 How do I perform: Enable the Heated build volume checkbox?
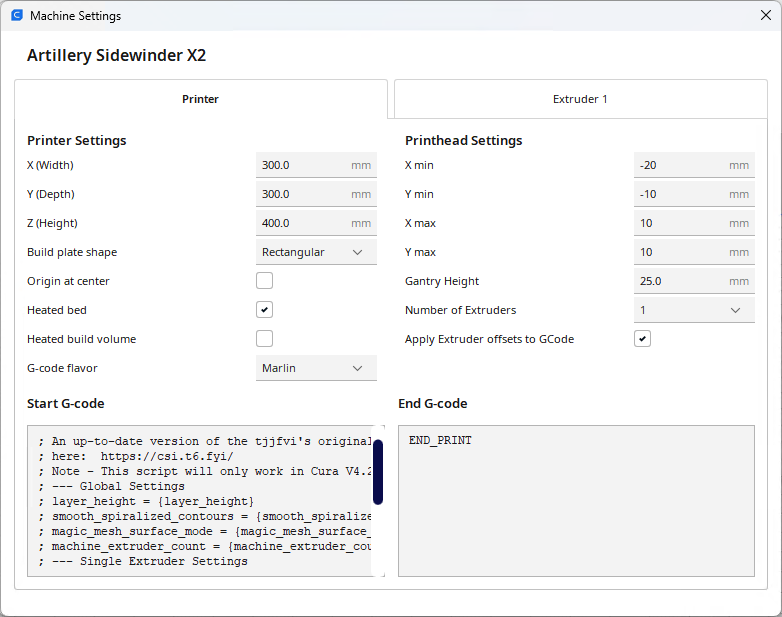tap(265, 339)
